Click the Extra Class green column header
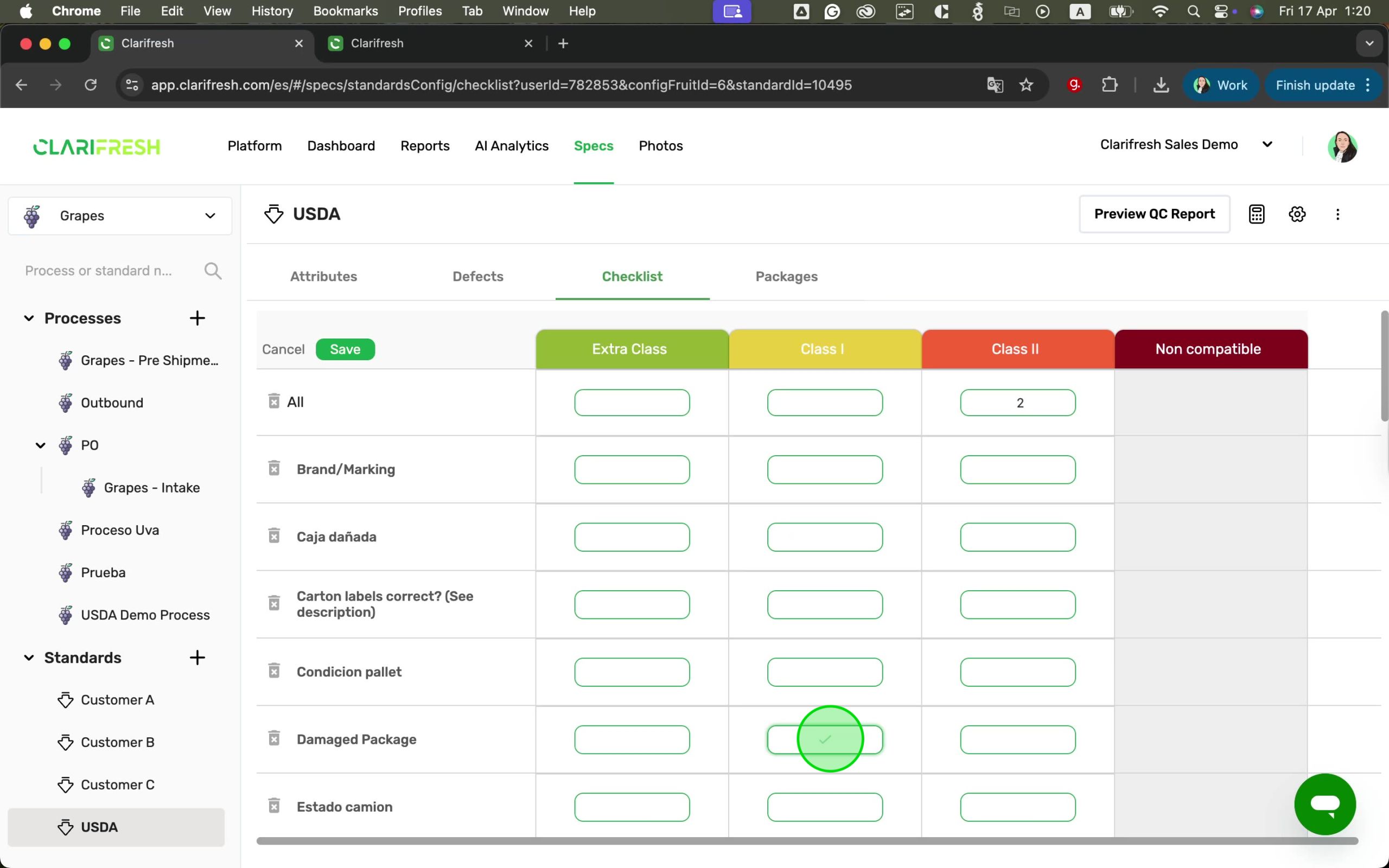The height and width of the screenshot is (868, 1389). (632, 349)
